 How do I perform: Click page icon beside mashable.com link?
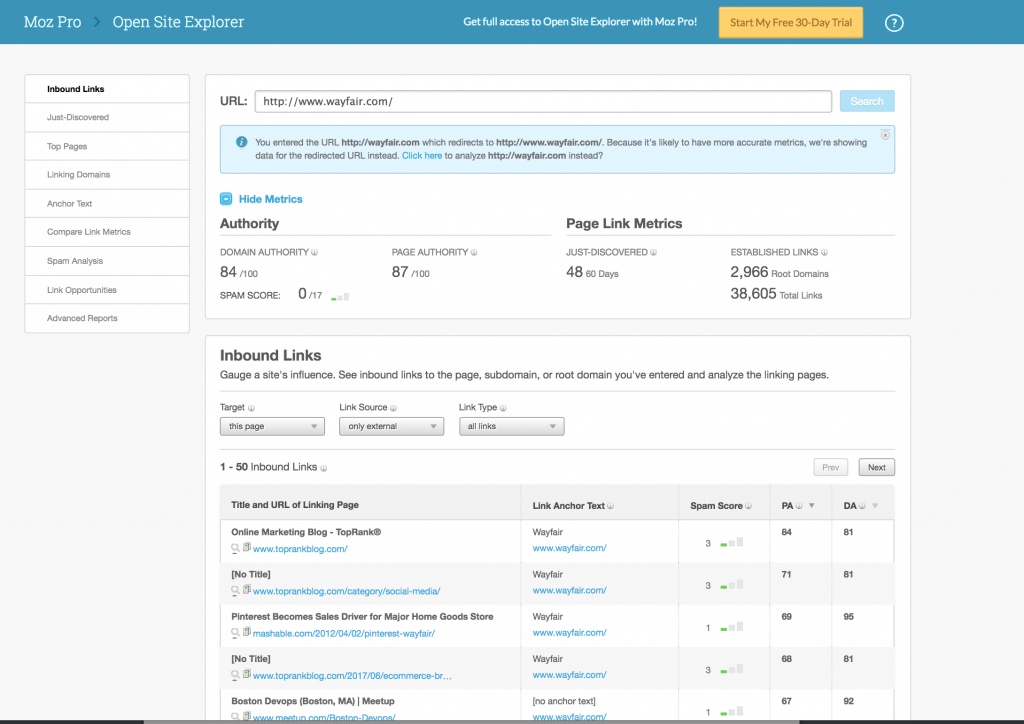247,633
